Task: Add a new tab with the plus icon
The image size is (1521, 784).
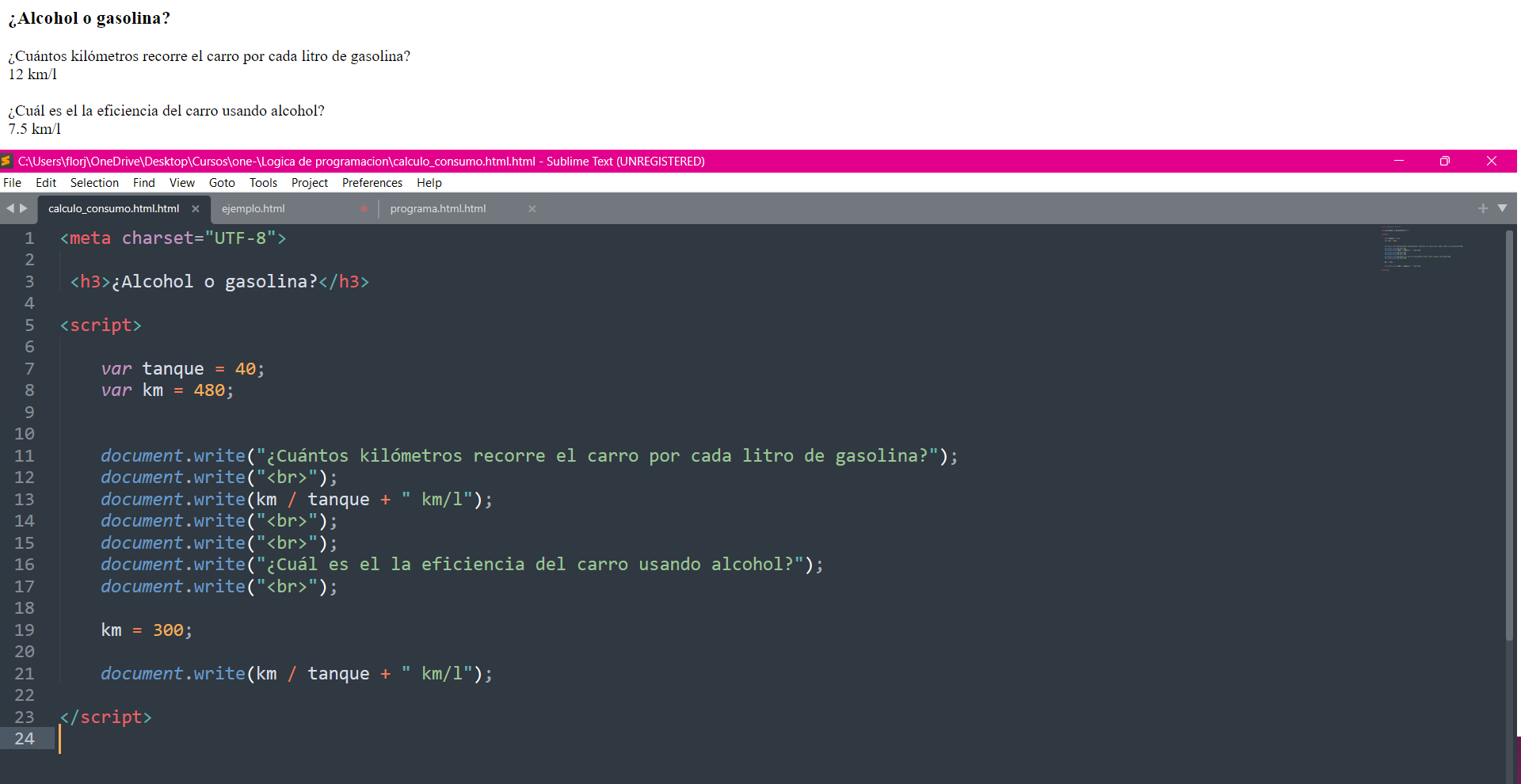Action: coord(1483,208)
